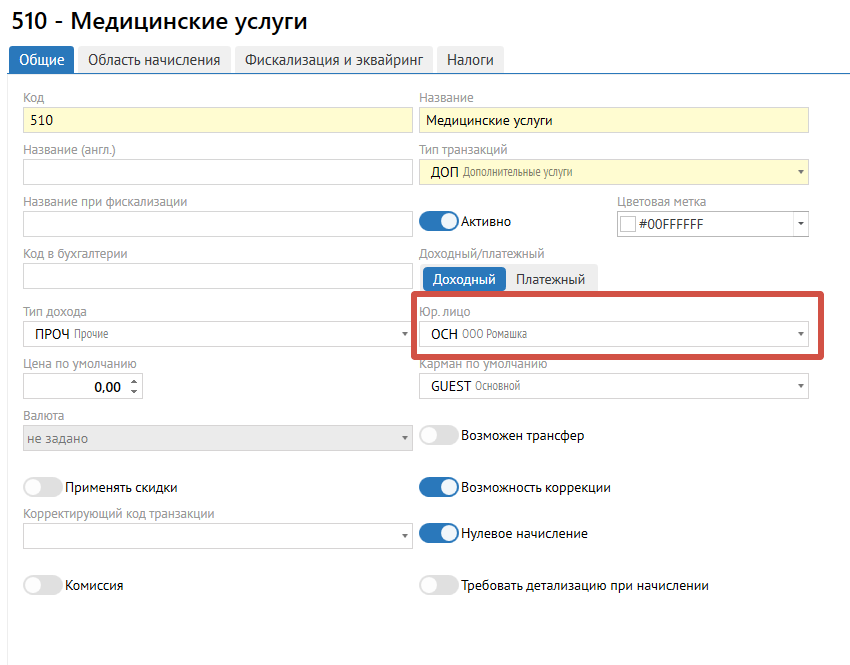Switch to the Область начисления tab
Image resolution: width=850 pixels, height=665 pixels.
click(154, 60)
